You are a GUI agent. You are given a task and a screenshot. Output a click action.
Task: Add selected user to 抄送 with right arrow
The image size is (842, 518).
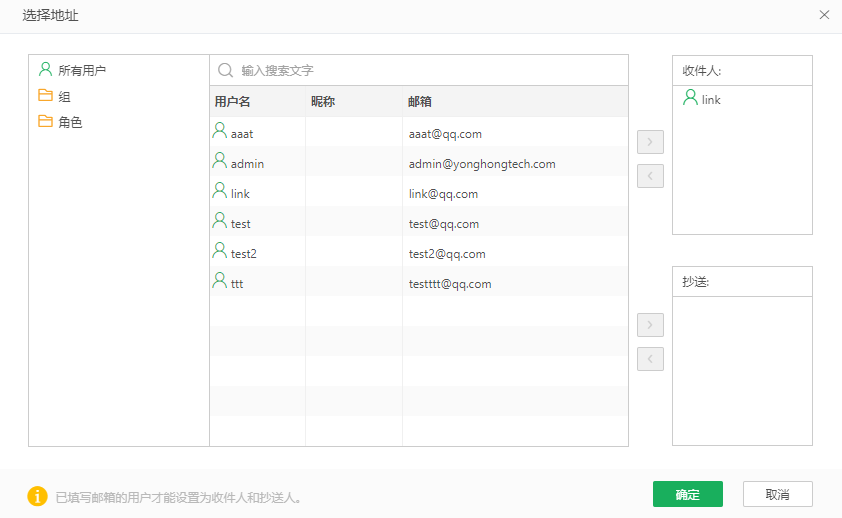tap(650, 325)
